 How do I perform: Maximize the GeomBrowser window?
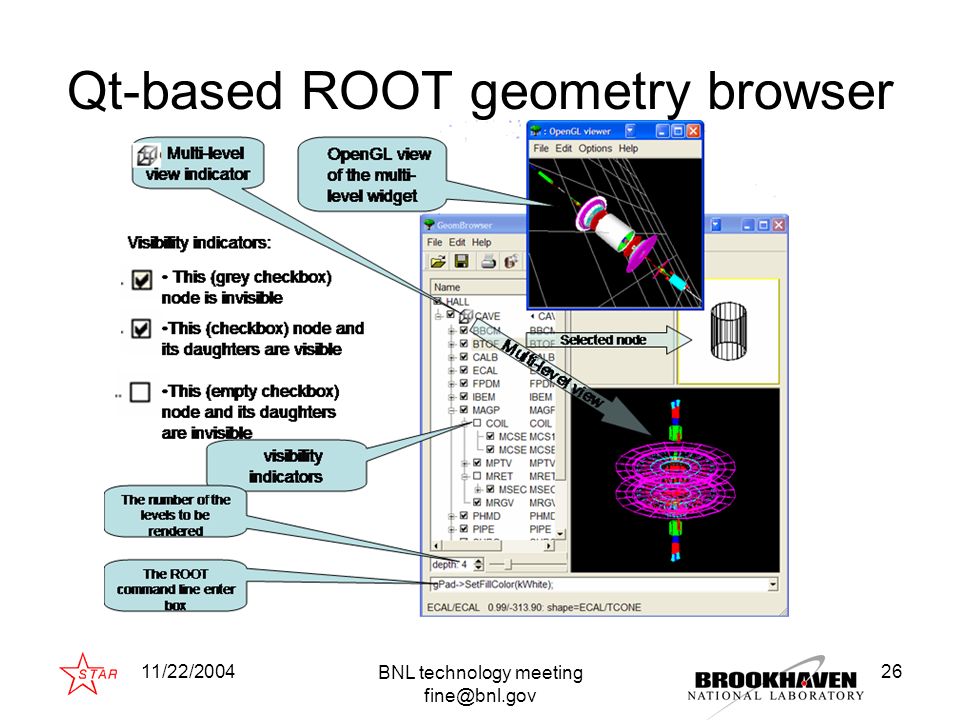point(763,225)
